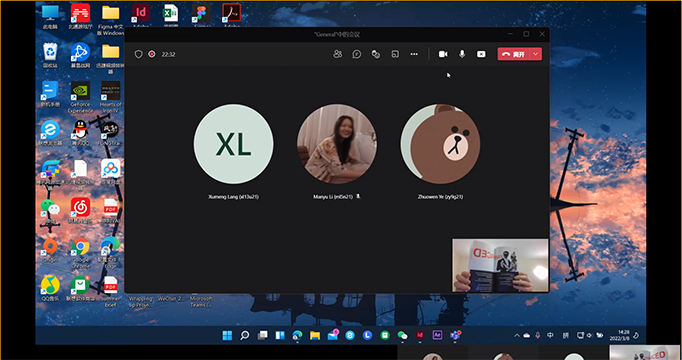
Task: Open the participants panel in Teams
Action: 338,54
